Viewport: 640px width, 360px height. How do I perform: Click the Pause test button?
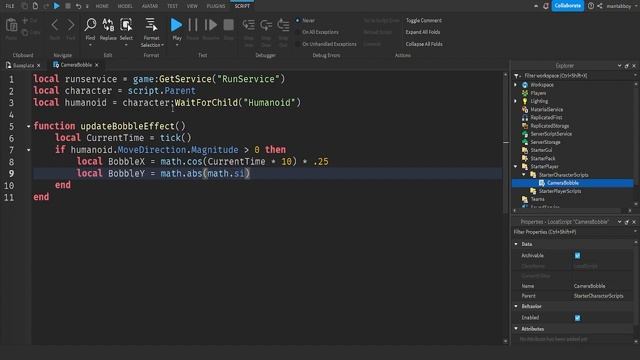193,25
